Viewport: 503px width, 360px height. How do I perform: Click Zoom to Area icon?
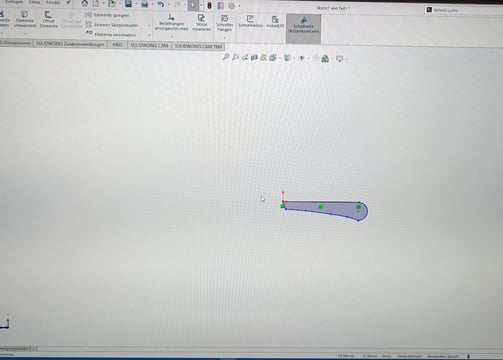pyautogui.click(x=235, y=57)
